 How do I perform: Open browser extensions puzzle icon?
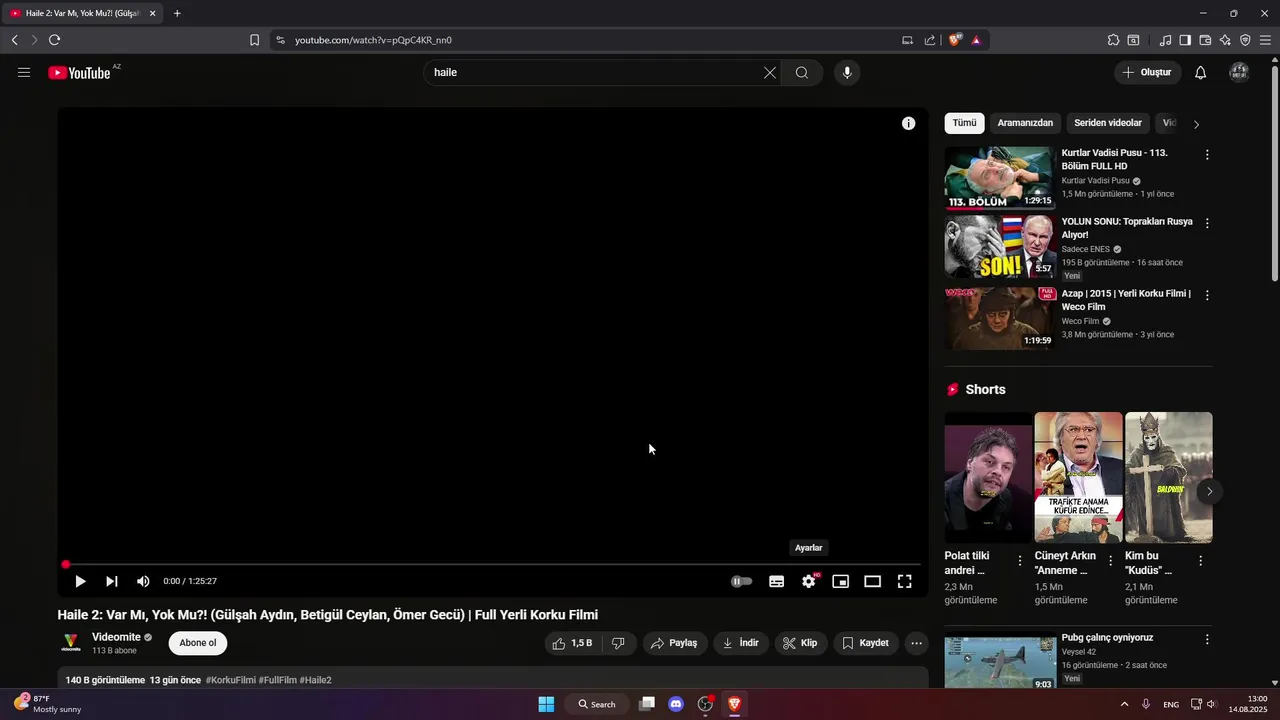click(x=1113, y=40)
